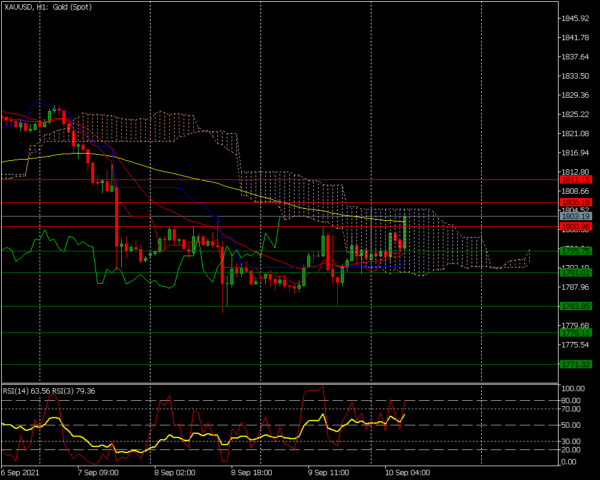Click the green 1783.85 support level tag
Image resolution: width=600 pixels, height=480 pixels.
coord(577,306)
